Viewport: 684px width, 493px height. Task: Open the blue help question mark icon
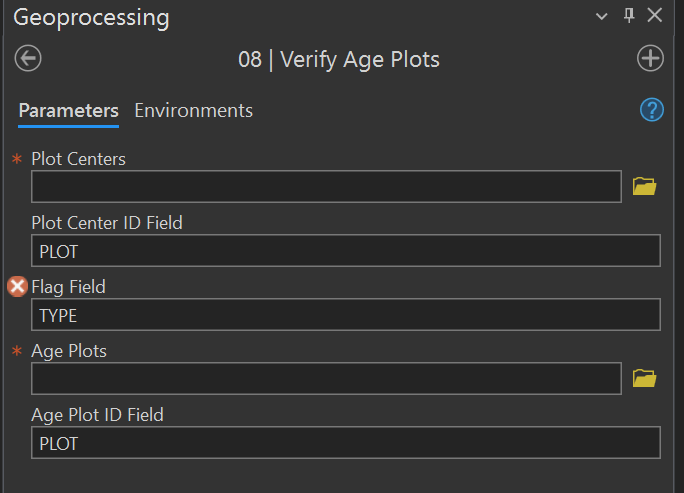pos(652,110)
